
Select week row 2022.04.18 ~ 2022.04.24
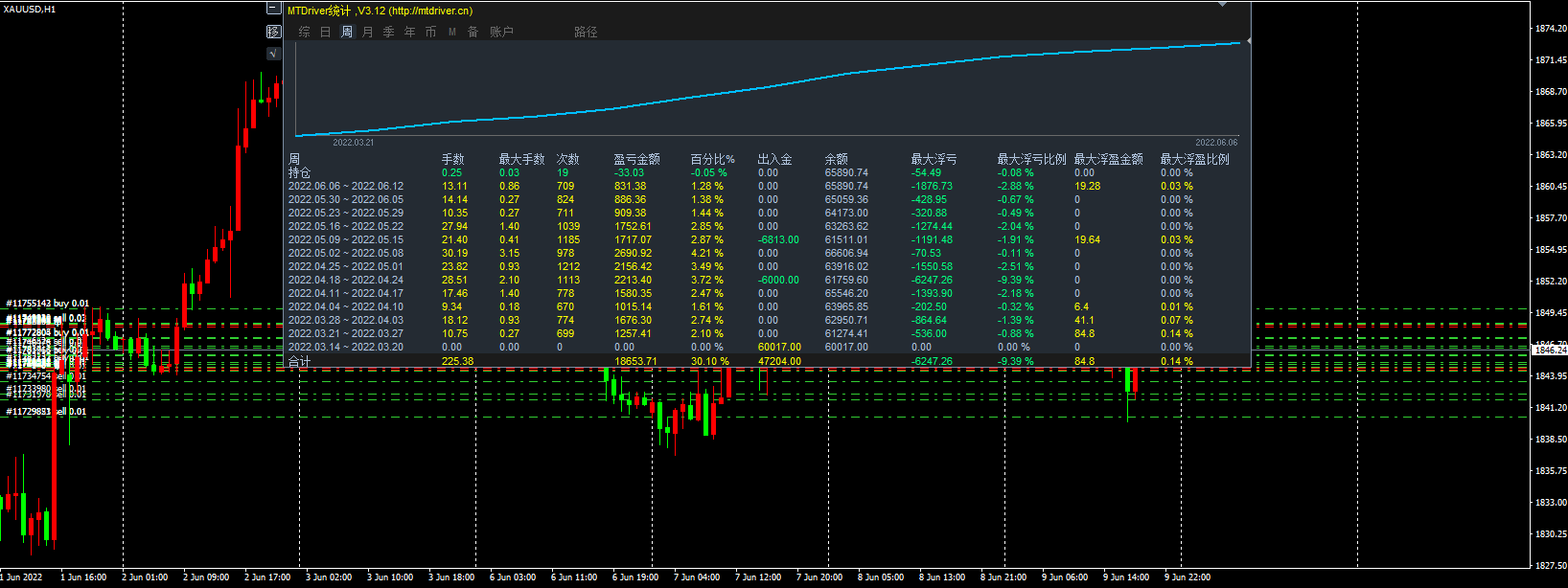pyautogui.click(x=346, y=280)
